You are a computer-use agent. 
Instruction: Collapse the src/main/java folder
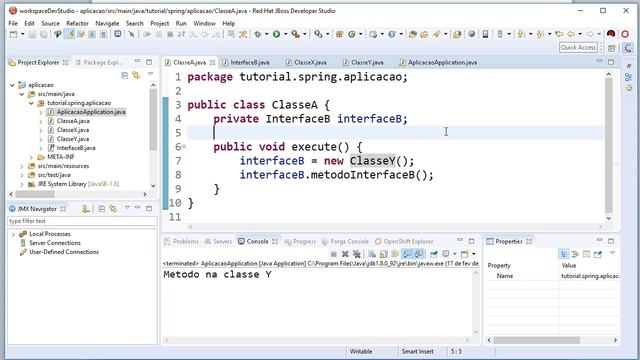22,94
